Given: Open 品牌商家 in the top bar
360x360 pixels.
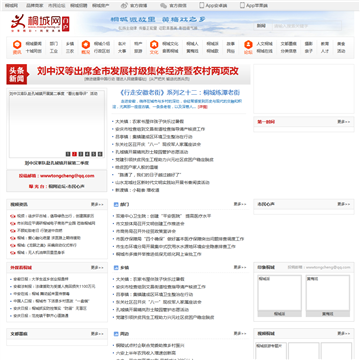Looking at the screenshot, I should coord(35,6).
